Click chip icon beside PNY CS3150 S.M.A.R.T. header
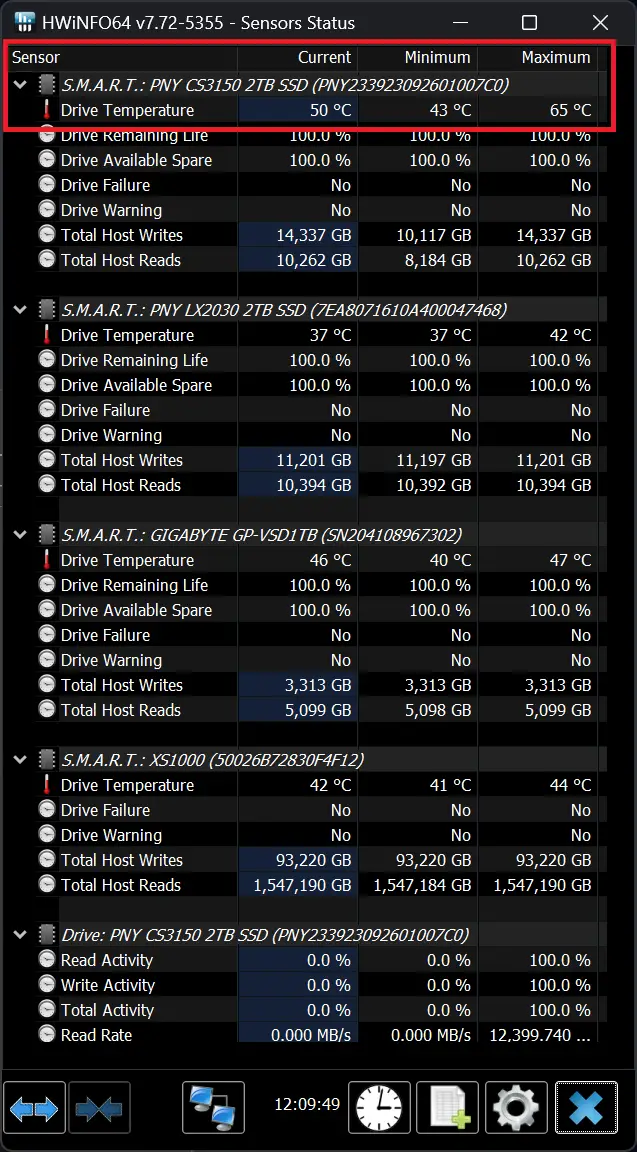 (x=47, y=84)
